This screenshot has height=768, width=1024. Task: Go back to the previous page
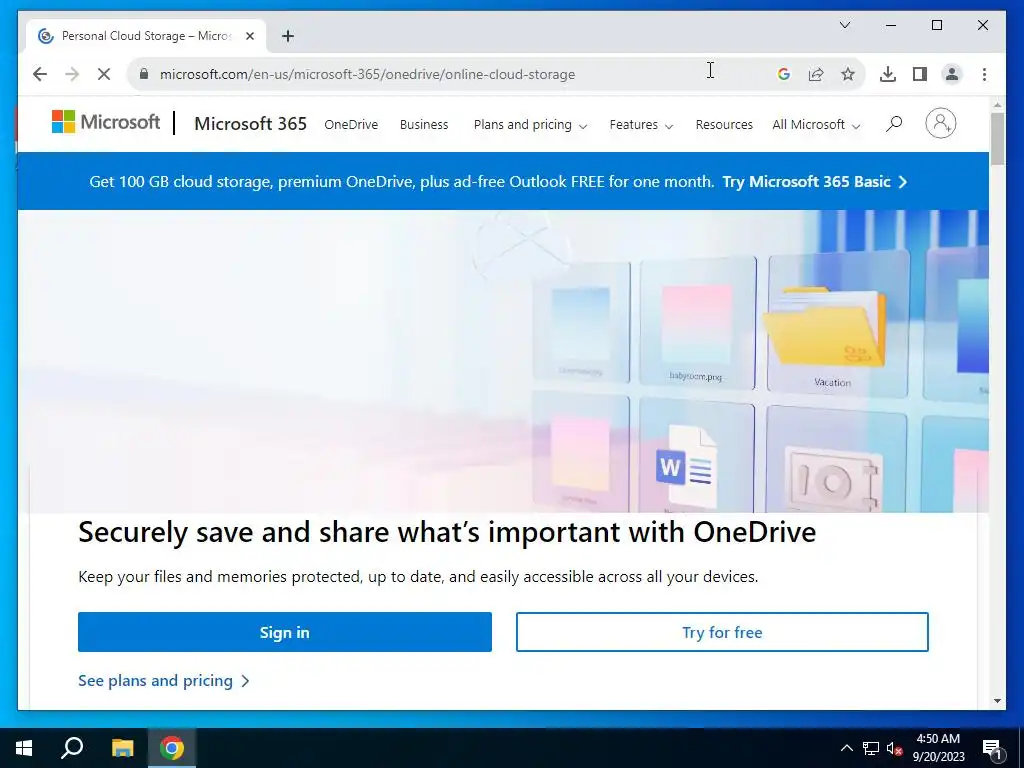point(40,74)
